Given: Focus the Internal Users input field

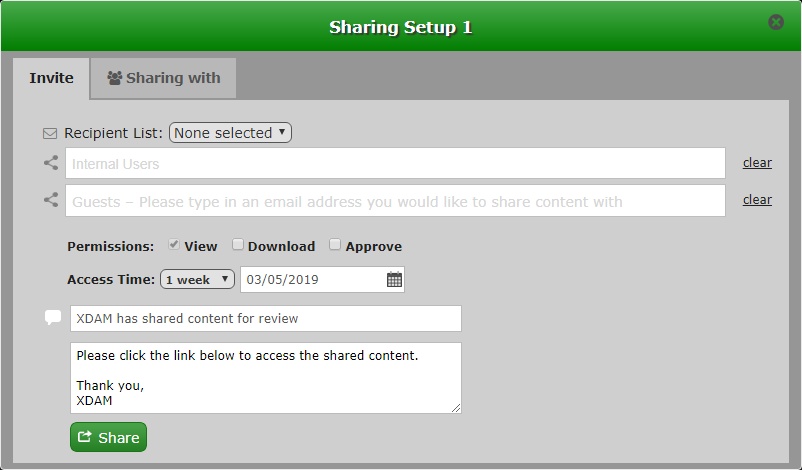Looking at the screenshot, I should (395, 163).
